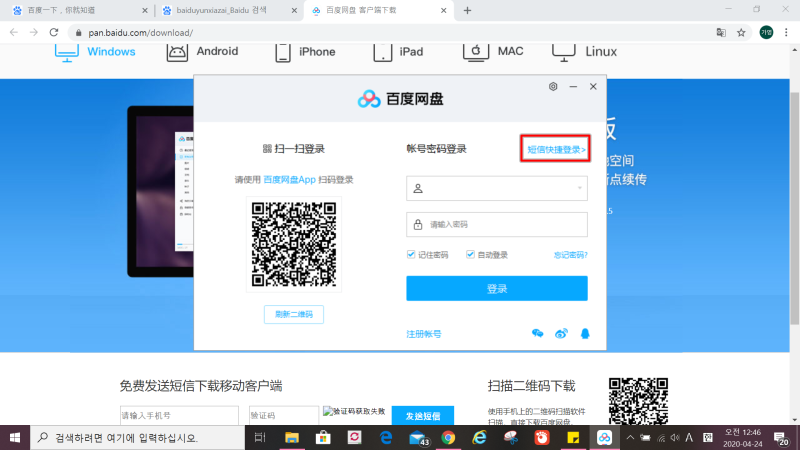Select the iPhone platform tab
Screen dimensions: 800x450
click(305, 52)
